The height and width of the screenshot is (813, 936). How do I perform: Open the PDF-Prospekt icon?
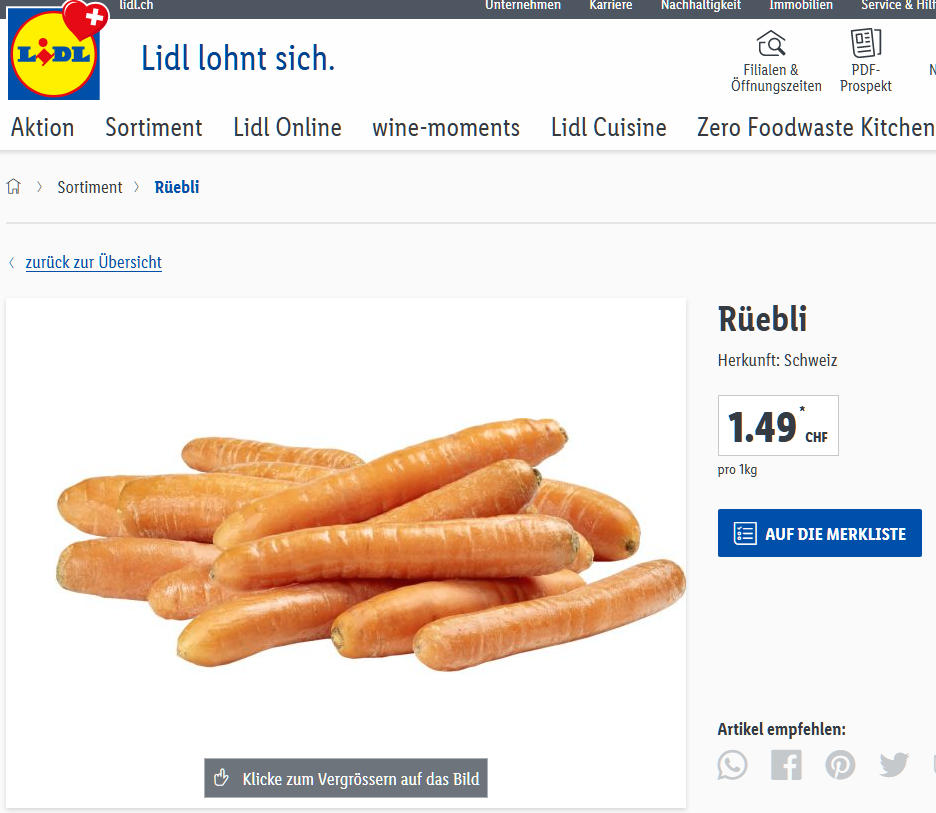(x=865, y=43)
